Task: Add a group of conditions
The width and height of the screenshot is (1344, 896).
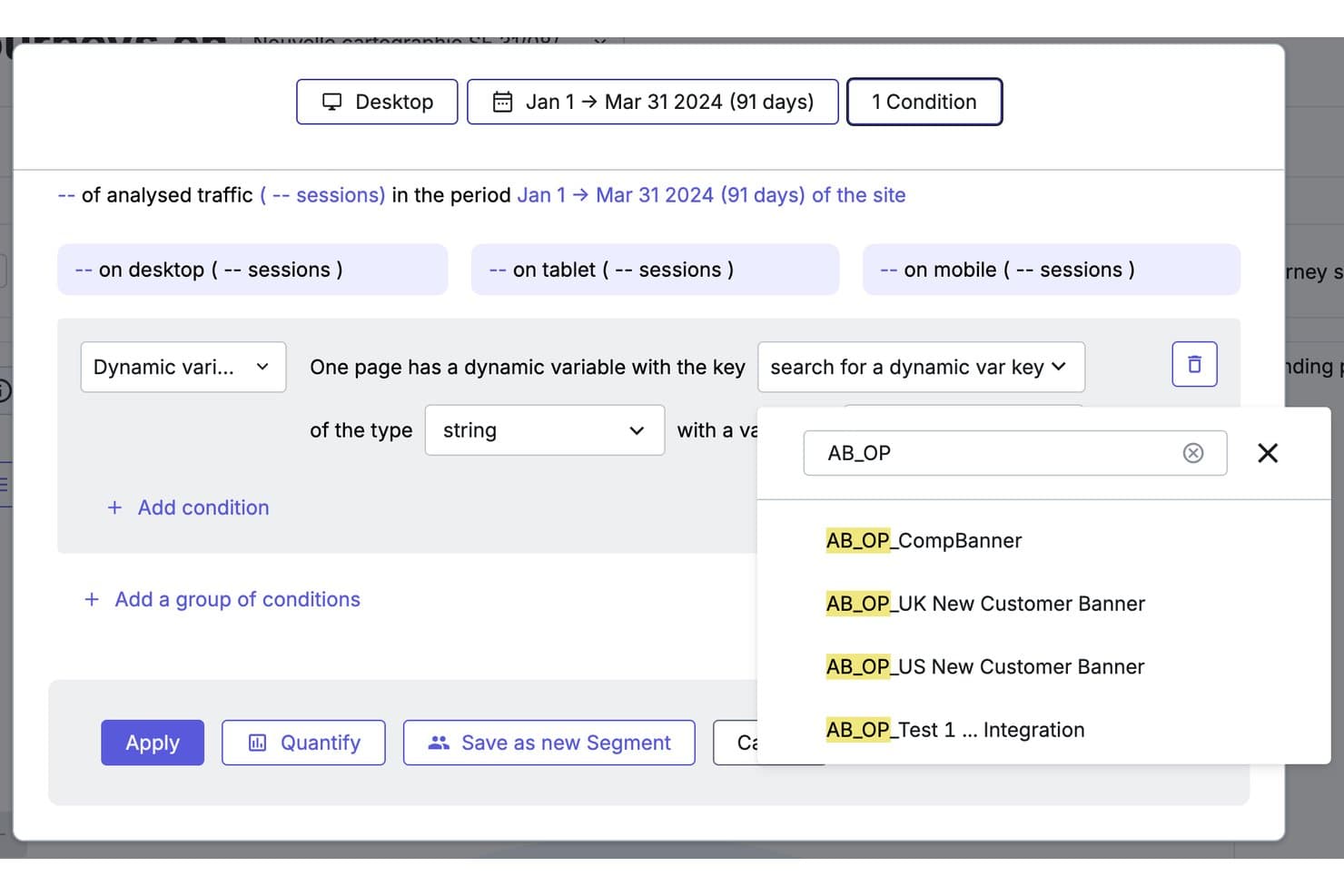Action: 222,599
